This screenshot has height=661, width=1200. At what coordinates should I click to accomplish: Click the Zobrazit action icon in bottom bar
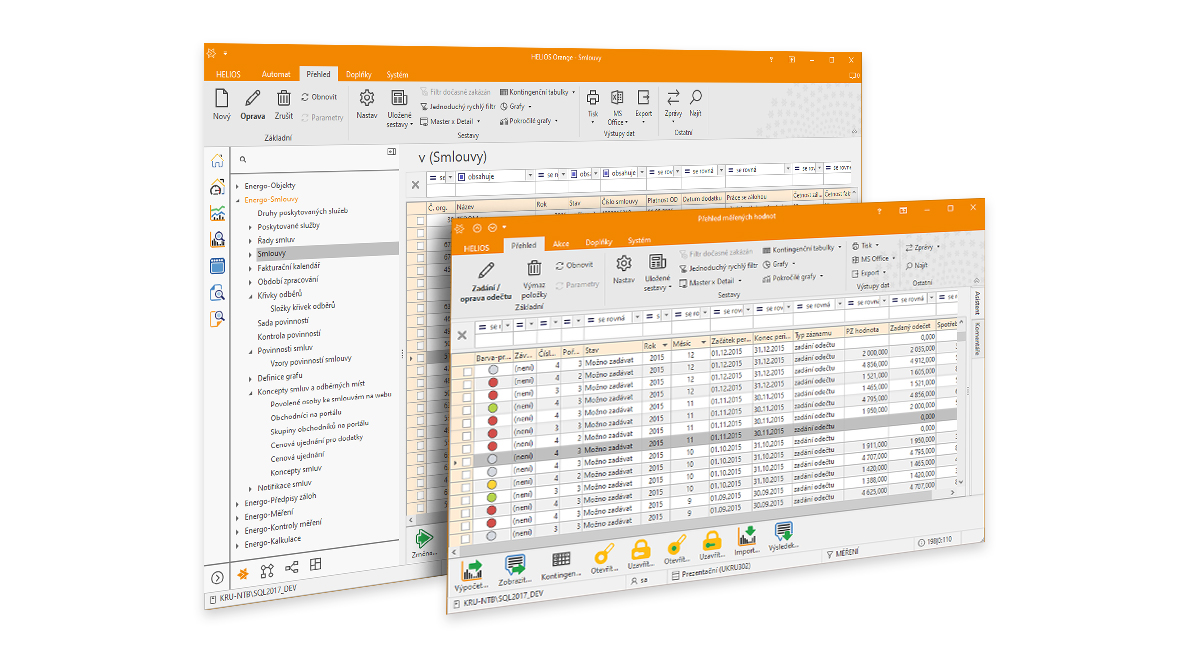[515, 565]
